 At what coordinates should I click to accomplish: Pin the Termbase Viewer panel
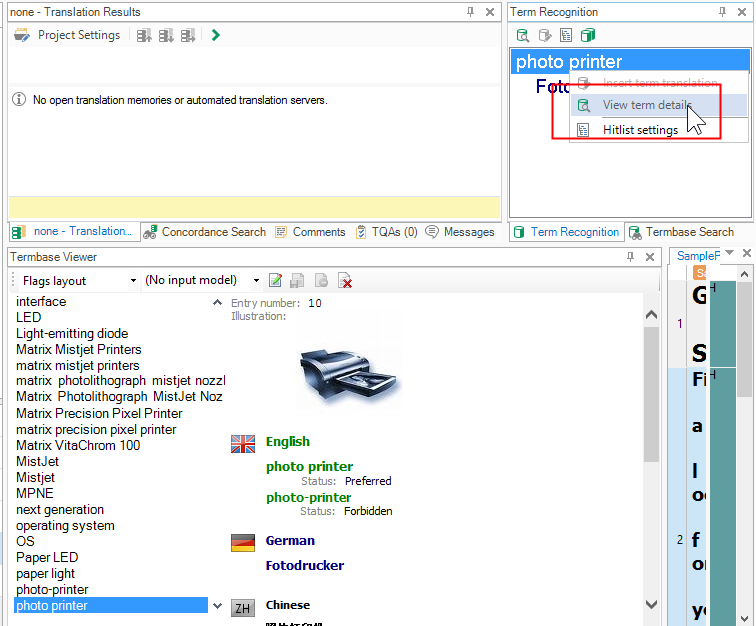(631, 257)
